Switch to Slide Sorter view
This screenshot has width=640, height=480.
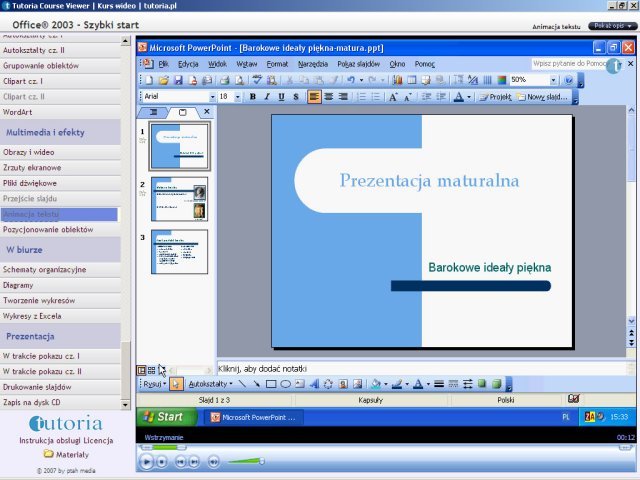pyautogui.click(x=151, y=370)
